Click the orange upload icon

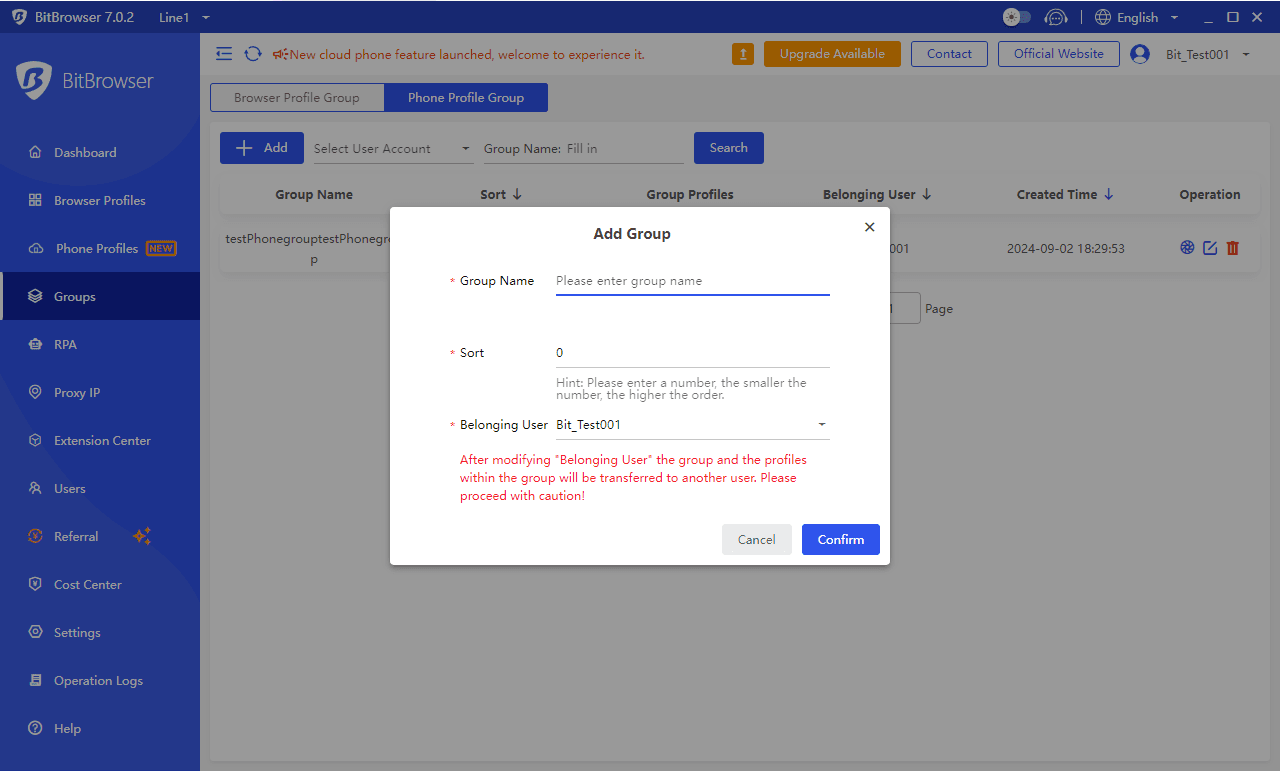pos(742,54)
